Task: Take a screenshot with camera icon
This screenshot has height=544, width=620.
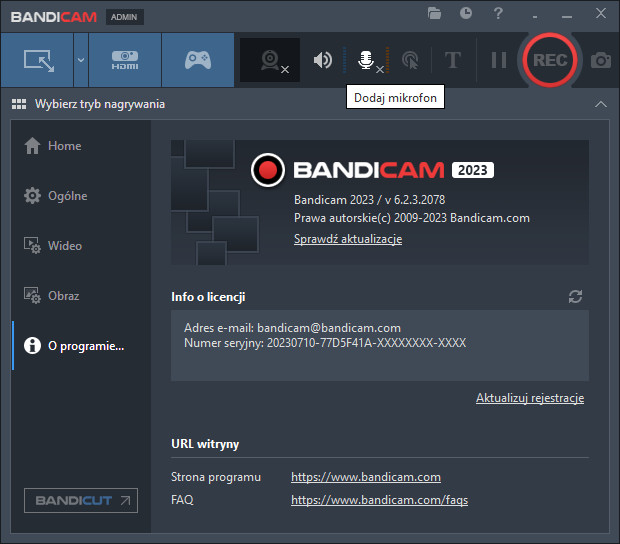Action: pos(601,60)
